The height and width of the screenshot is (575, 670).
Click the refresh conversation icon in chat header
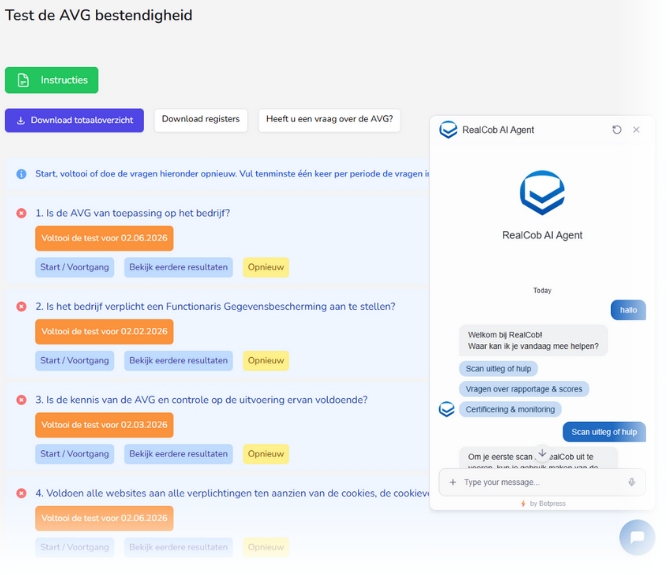617,130
